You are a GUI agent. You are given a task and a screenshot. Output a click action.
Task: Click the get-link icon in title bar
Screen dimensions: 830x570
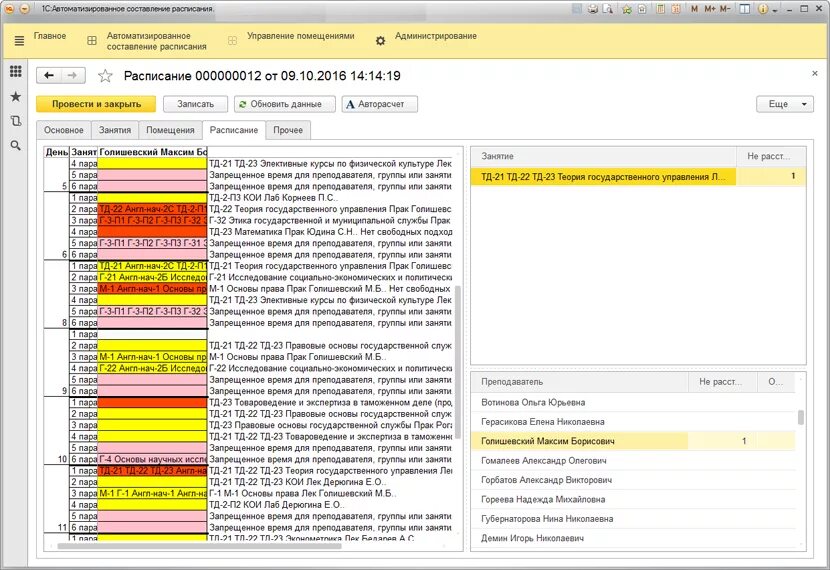pyautogui.click(x=642, y=9)
